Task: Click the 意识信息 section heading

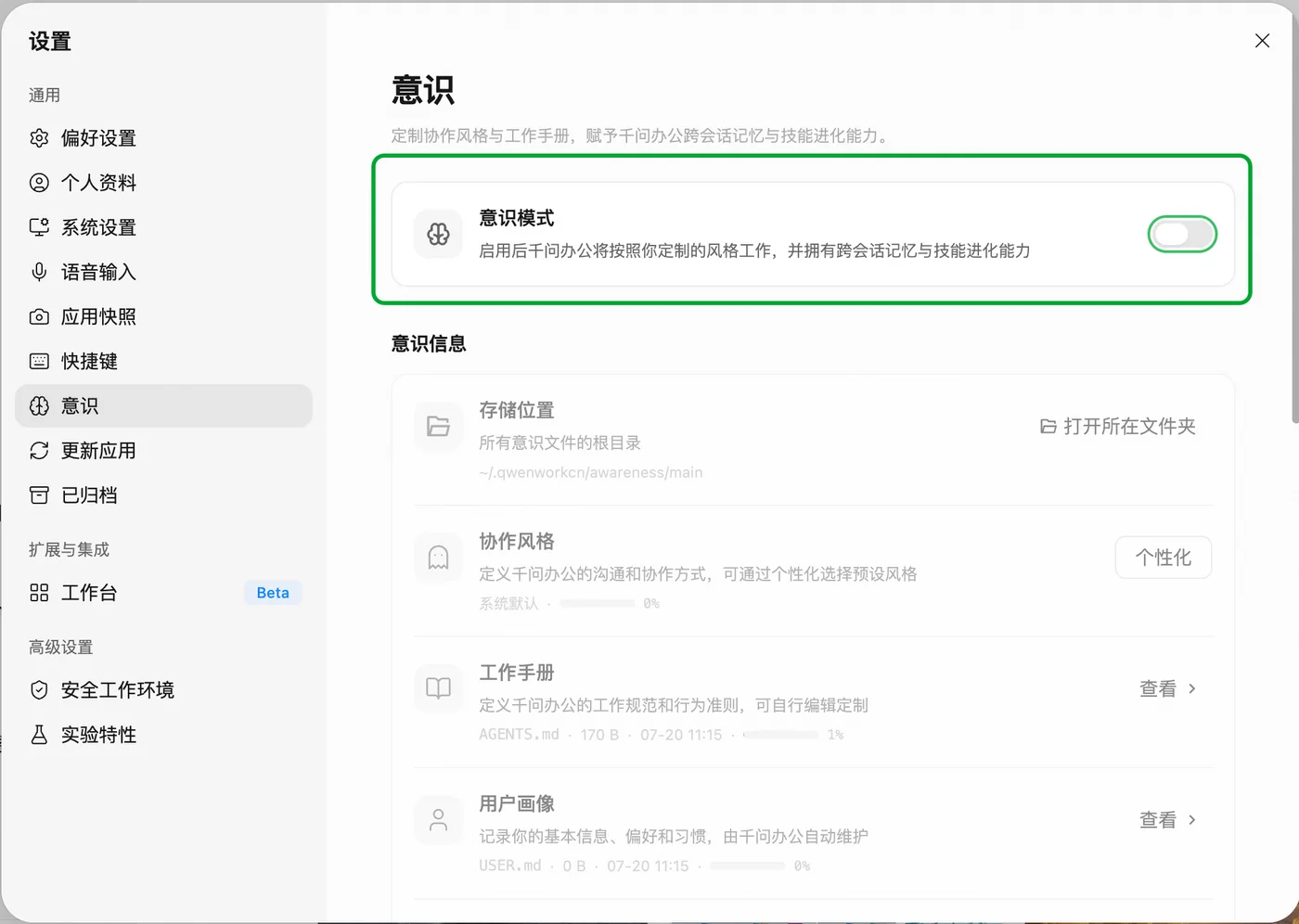Action: pyautogui.click(x=429, y=344)
